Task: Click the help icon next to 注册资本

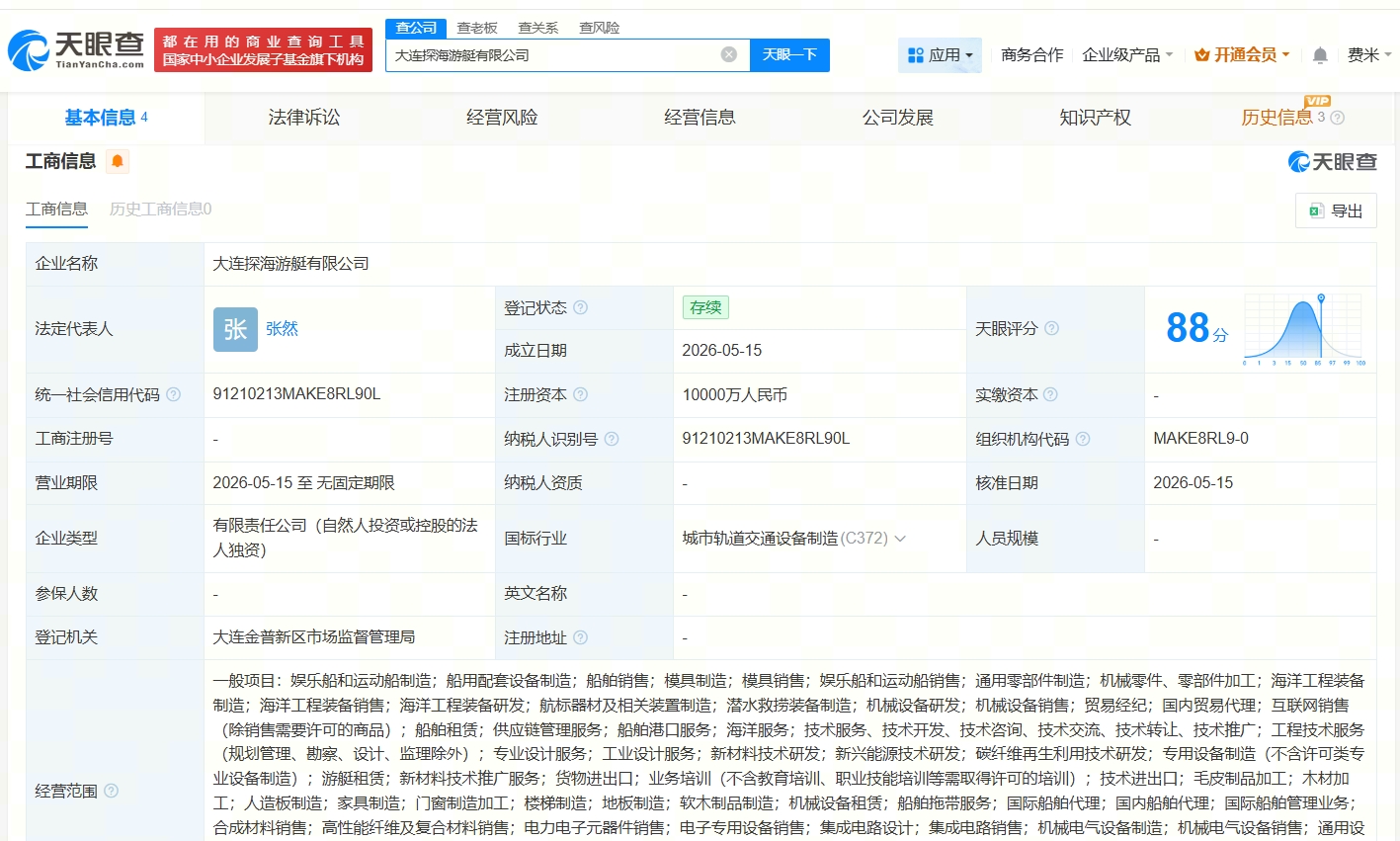Action: click(581, 394)
